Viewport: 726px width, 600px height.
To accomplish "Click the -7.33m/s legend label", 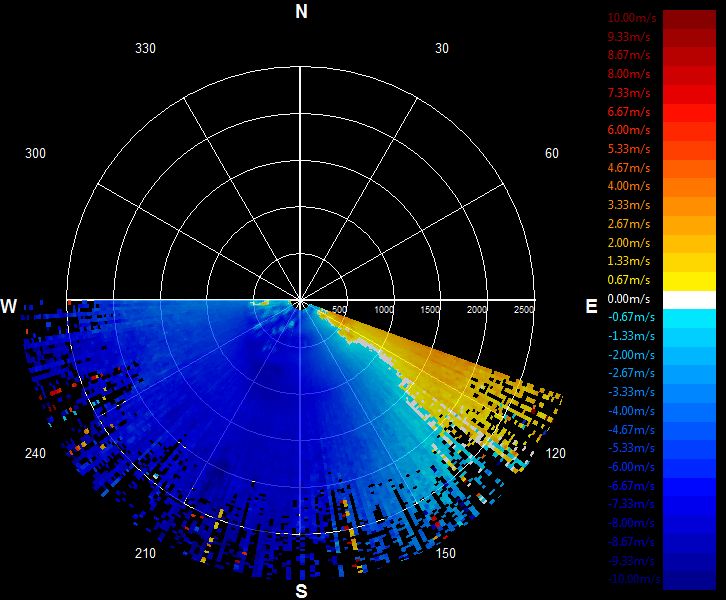I will [631, 504].
